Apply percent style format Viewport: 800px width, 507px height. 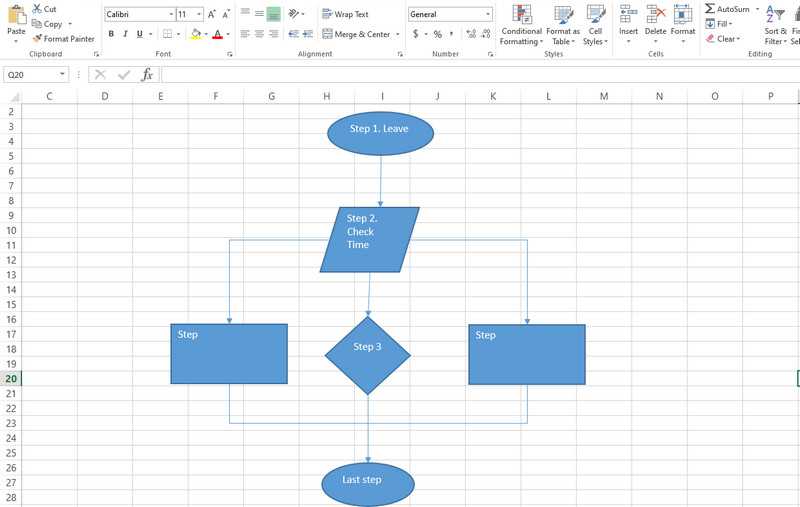(438, 34)
